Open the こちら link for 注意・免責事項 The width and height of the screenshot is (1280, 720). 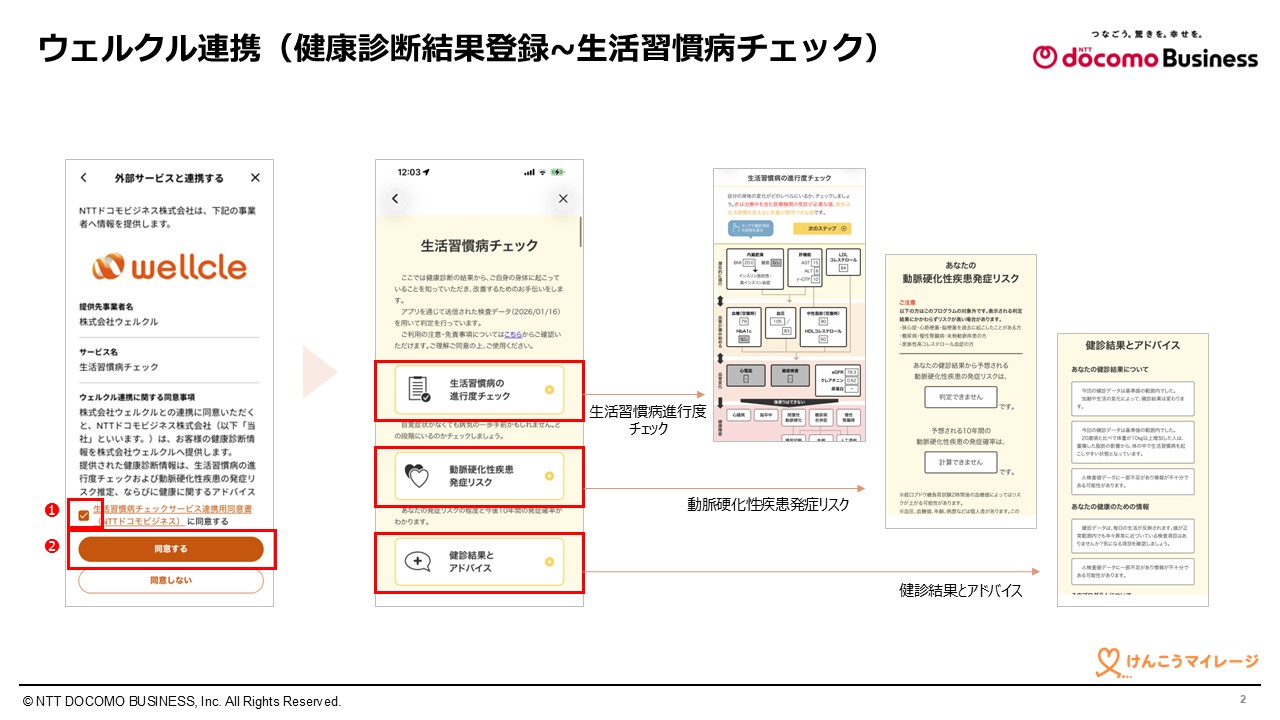pos(512,333)
